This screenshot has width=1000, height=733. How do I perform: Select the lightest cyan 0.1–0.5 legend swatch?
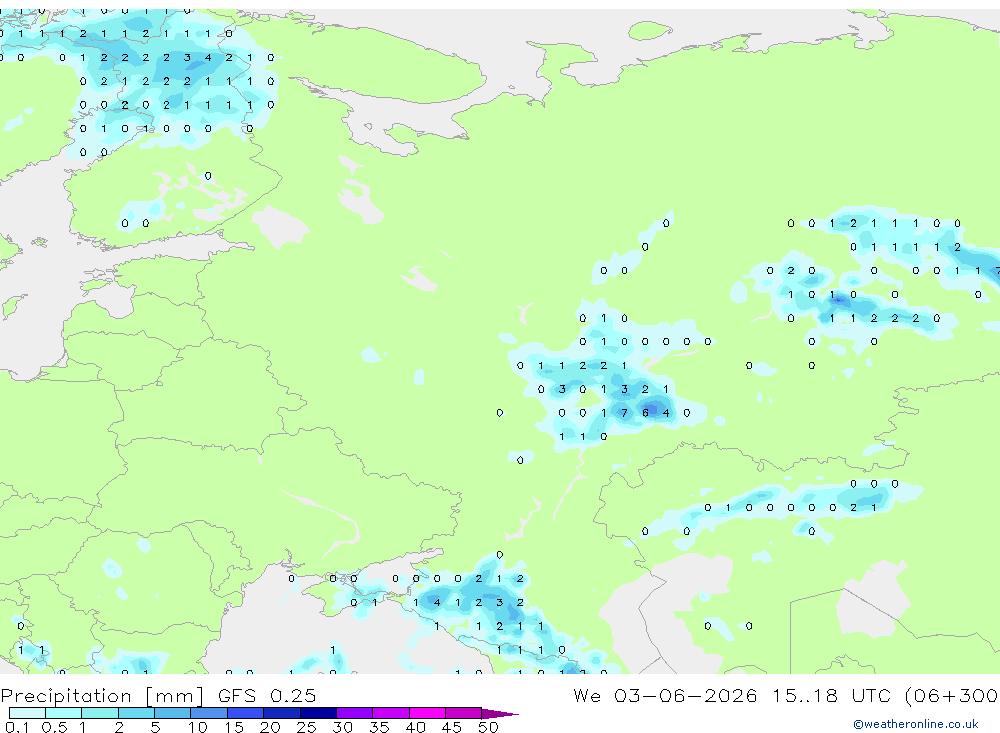[x=27, y=713]
